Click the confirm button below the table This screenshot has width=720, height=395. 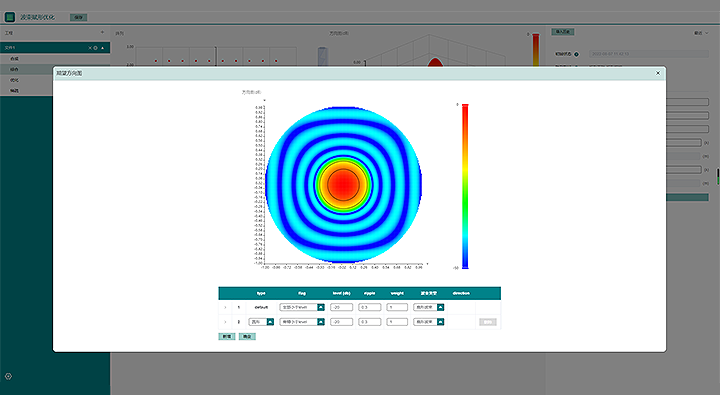(x=247, y=337)
